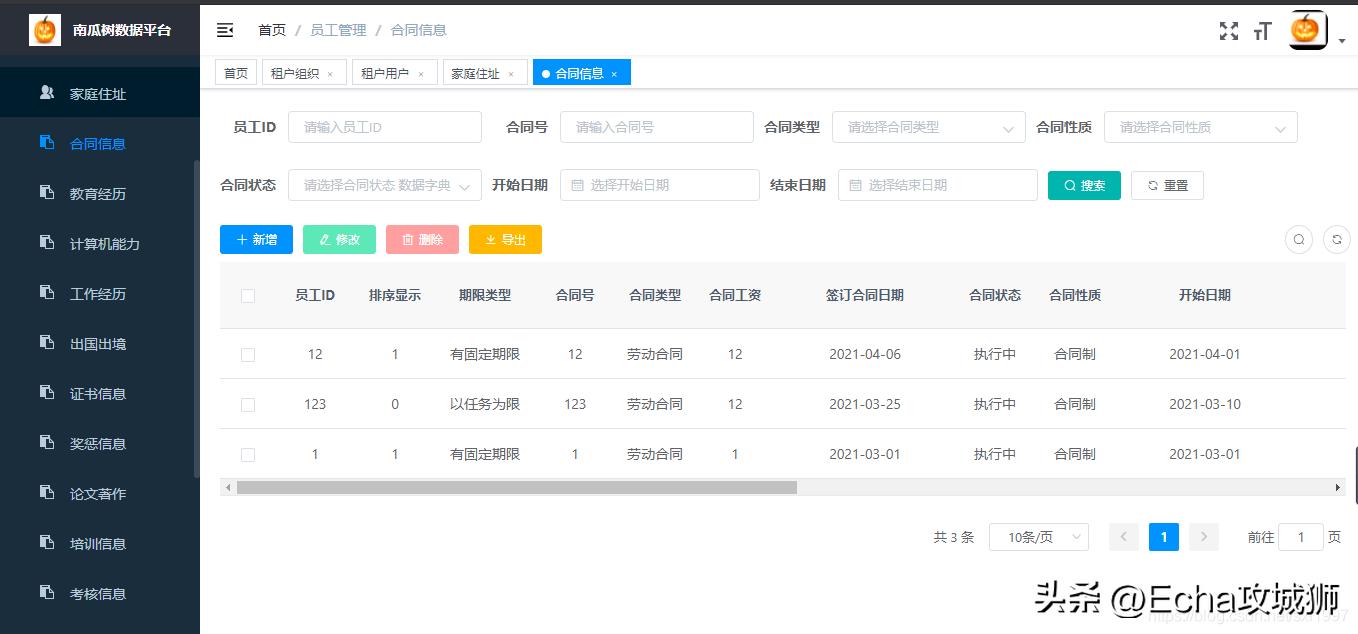Check the row for 员工ID 123

point(248,404)
